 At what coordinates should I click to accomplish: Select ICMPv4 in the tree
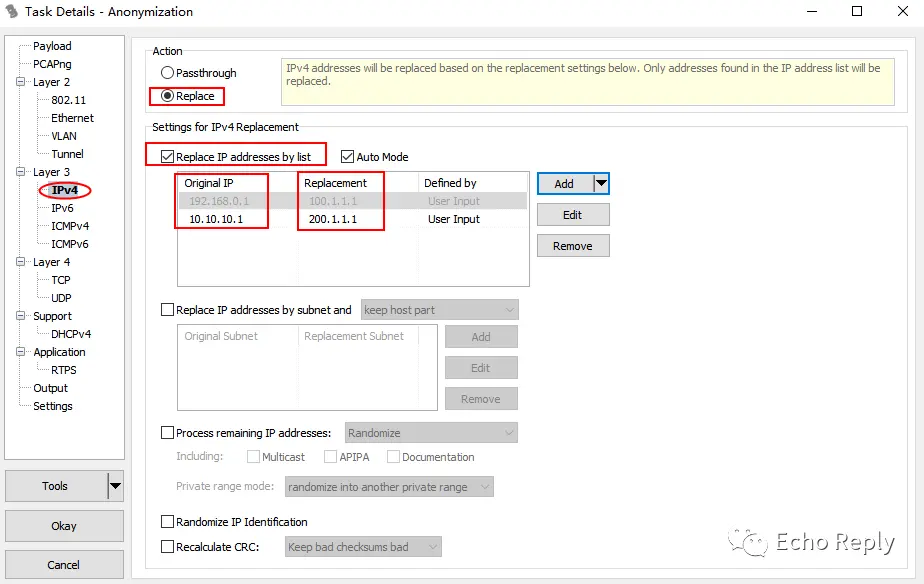pos(70,226)
